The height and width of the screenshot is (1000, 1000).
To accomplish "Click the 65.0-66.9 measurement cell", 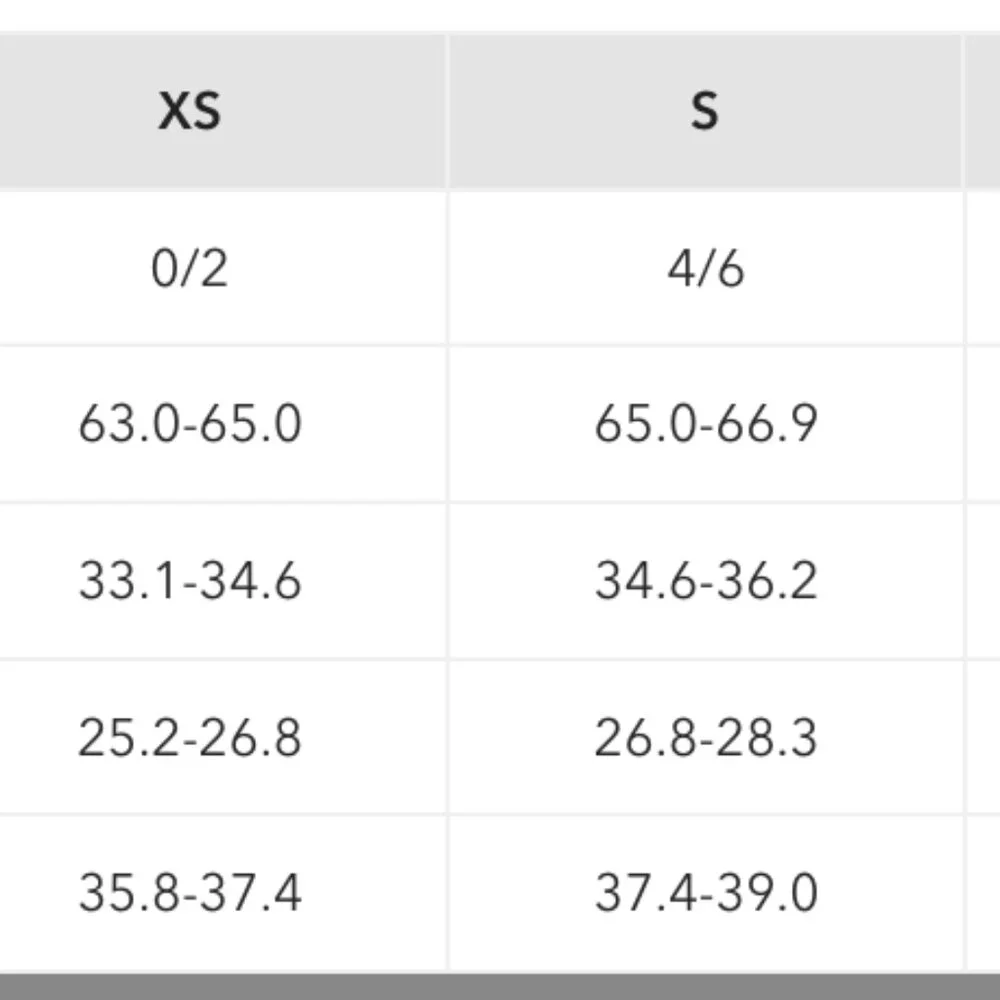I will pos(705,424).
